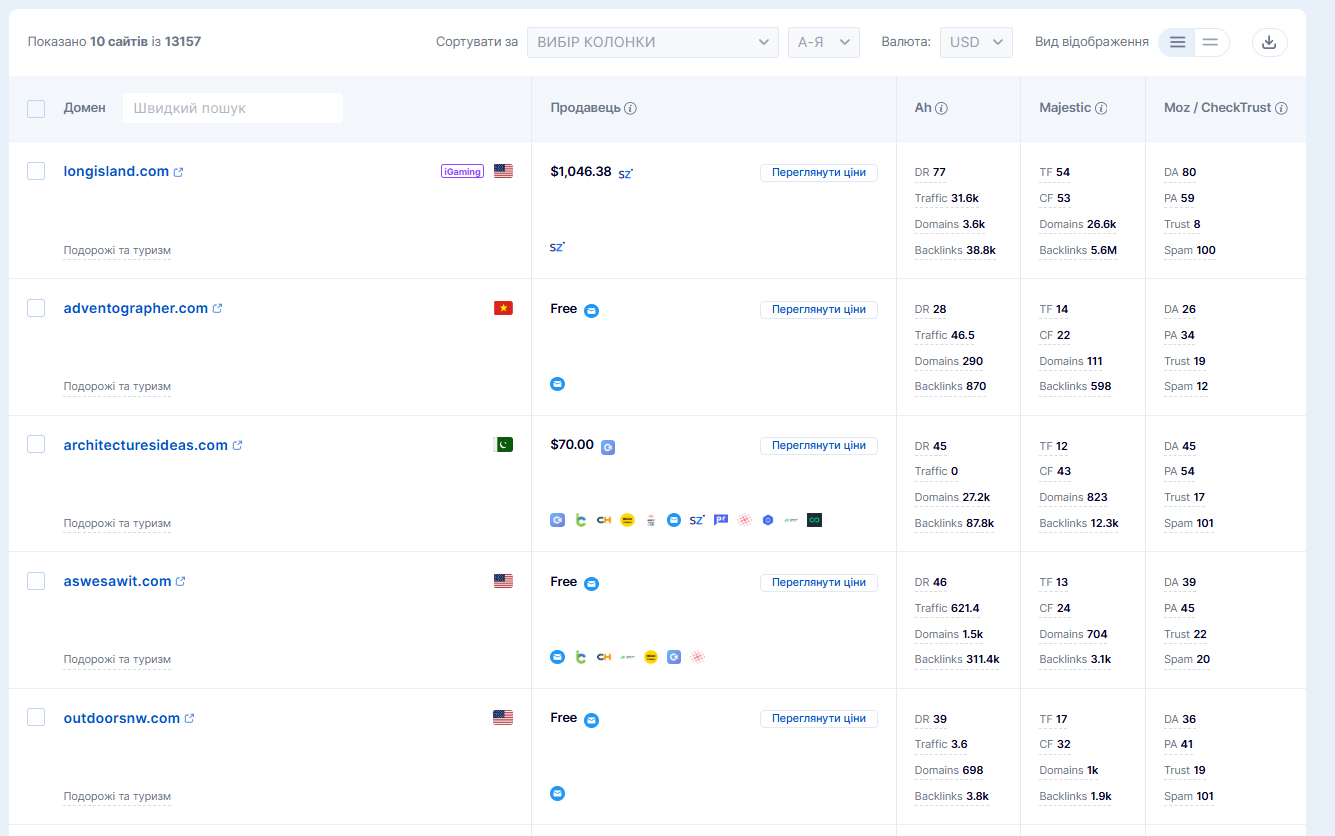
Task: Download the site list via download icon
Action: [x=1269, y=42]
